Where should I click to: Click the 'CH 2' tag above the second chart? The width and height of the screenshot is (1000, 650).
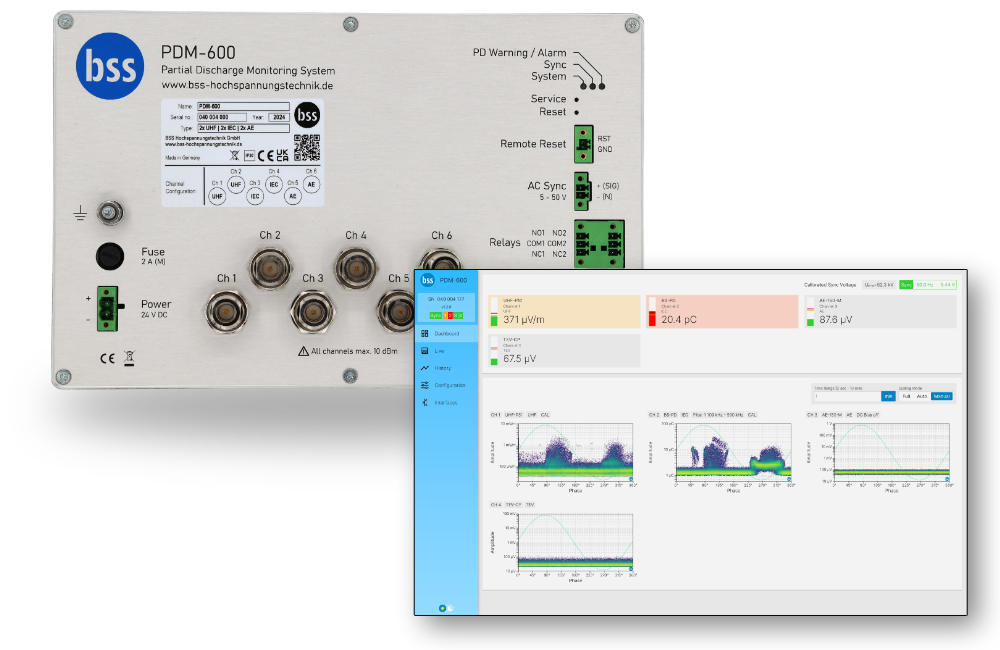(654, 415)
